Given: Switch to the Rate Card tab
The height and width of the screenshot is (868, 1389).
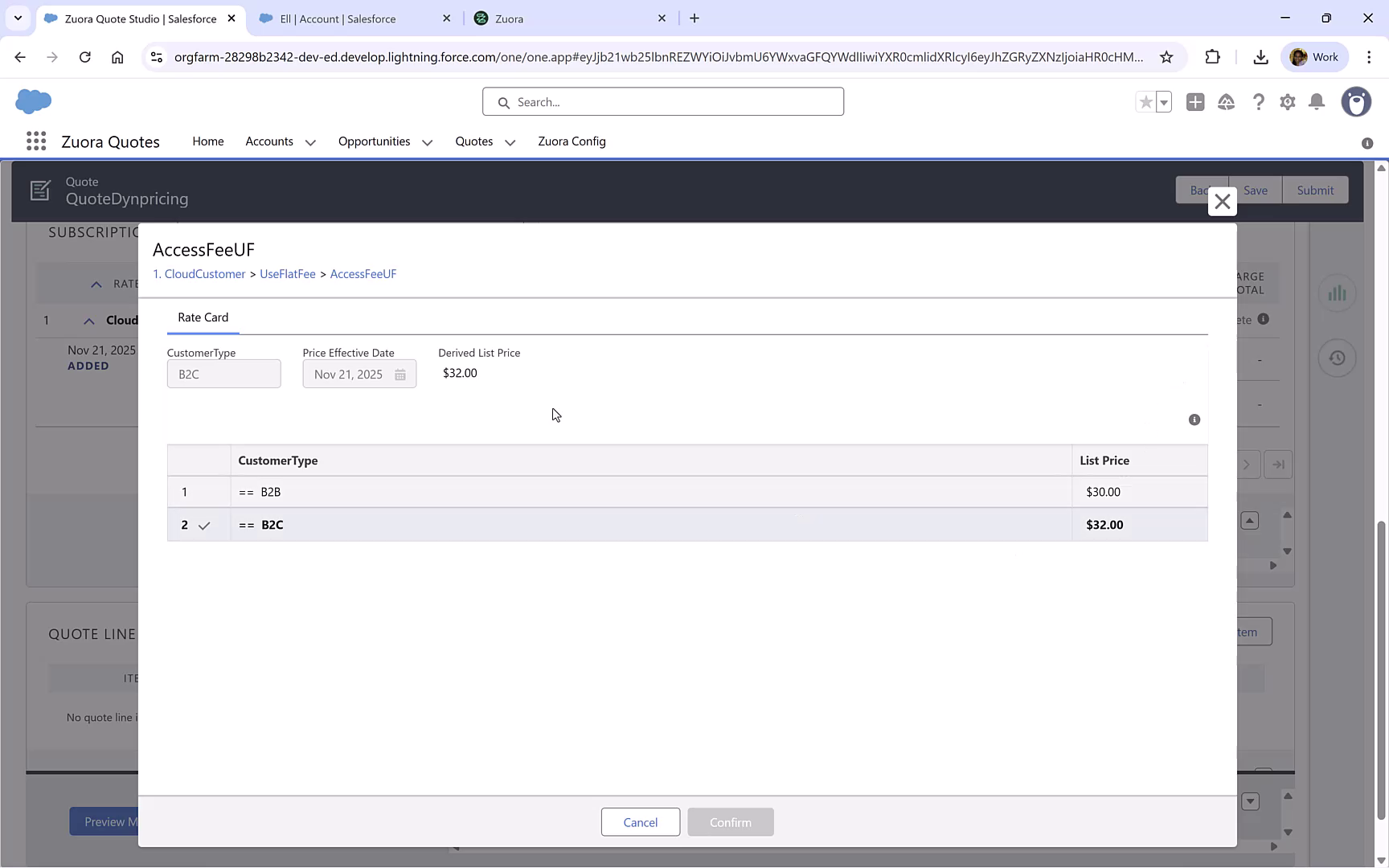Looking at the screenshot, I should click(203, 317).
